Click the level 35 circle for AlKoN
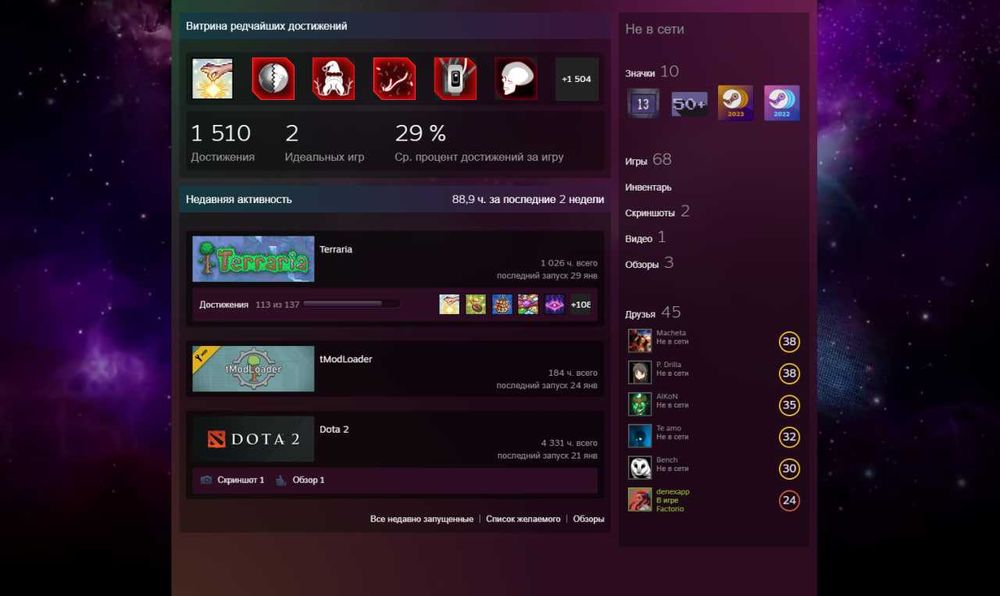The image size is (1000, 596). pos(789,405)
